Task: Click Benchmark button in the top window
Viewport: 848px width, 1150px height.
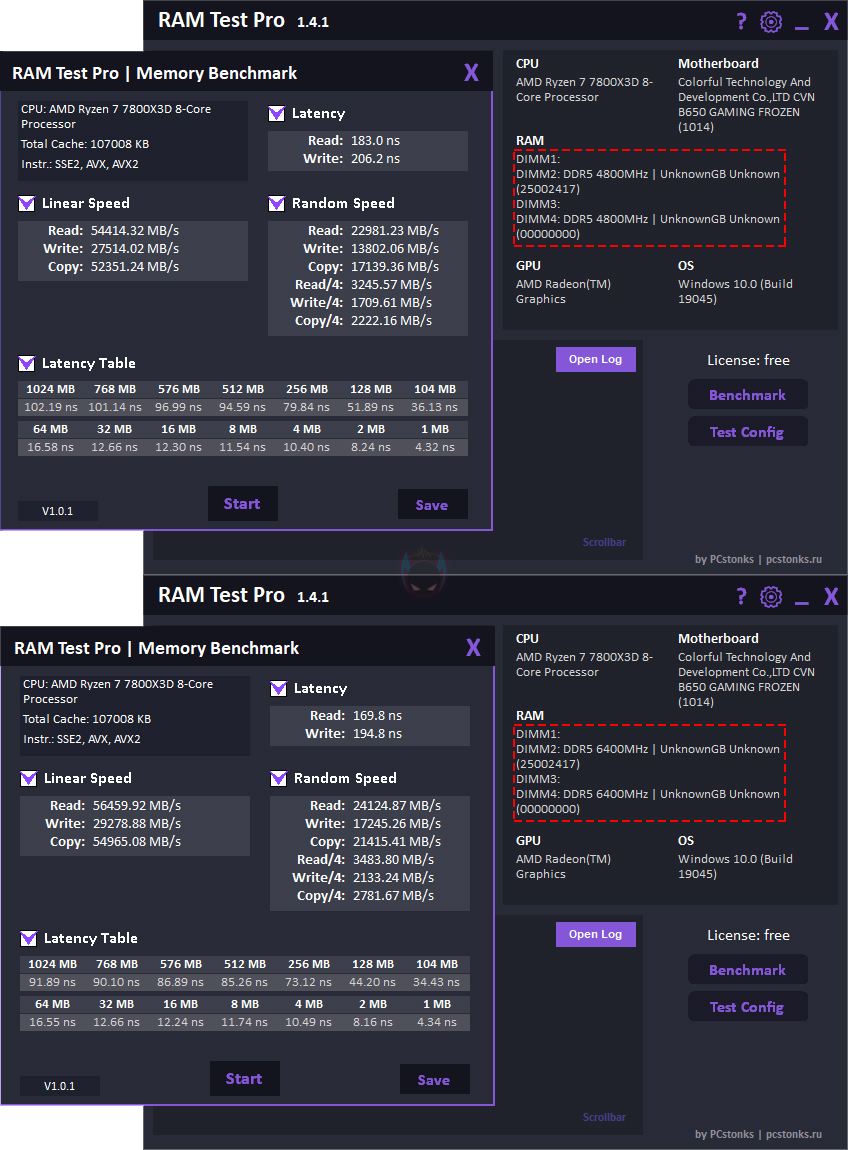Action: [748, 395]
